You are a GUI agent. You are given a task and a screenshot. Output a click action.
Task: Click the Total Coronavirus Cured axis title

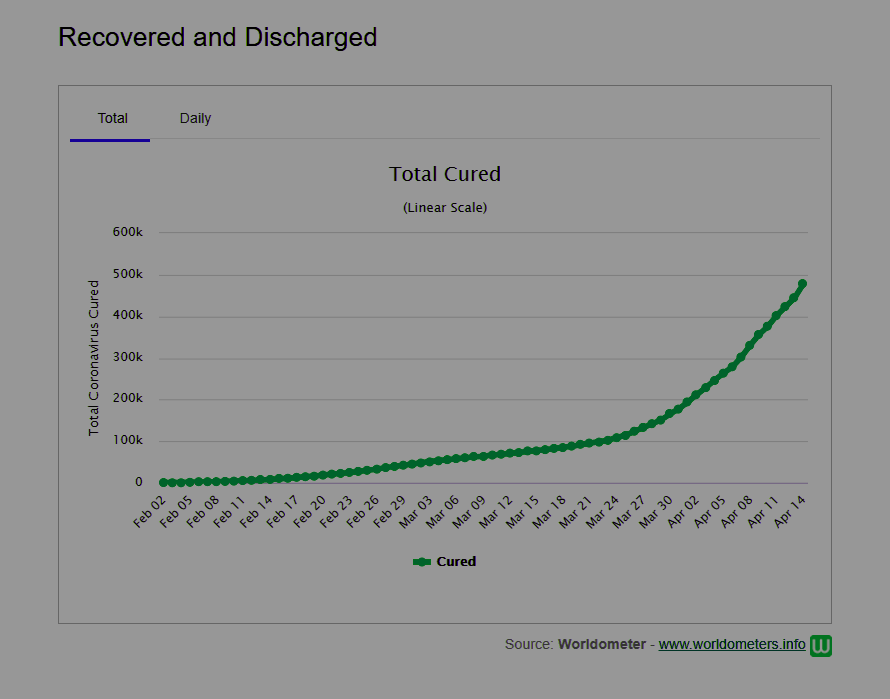coord(94,357)
